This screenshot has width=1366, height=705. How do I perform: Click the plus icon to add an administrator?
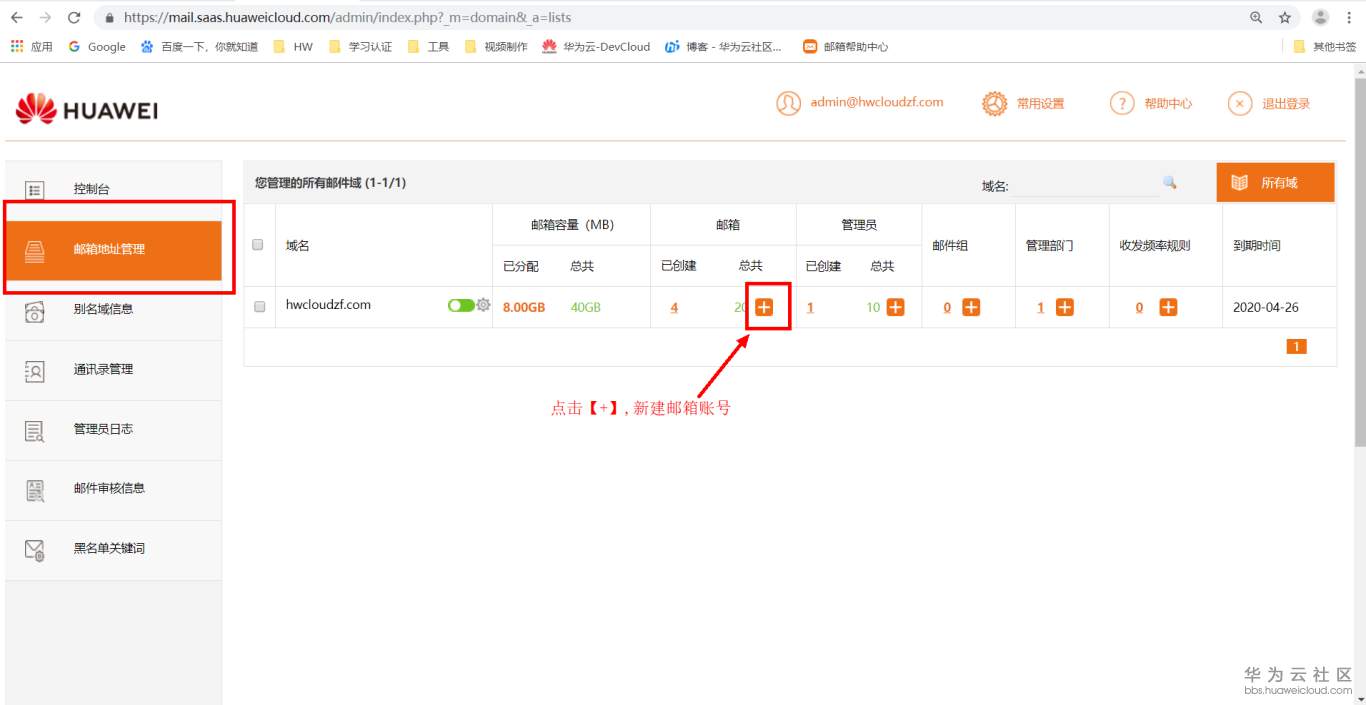coord(896,307)
